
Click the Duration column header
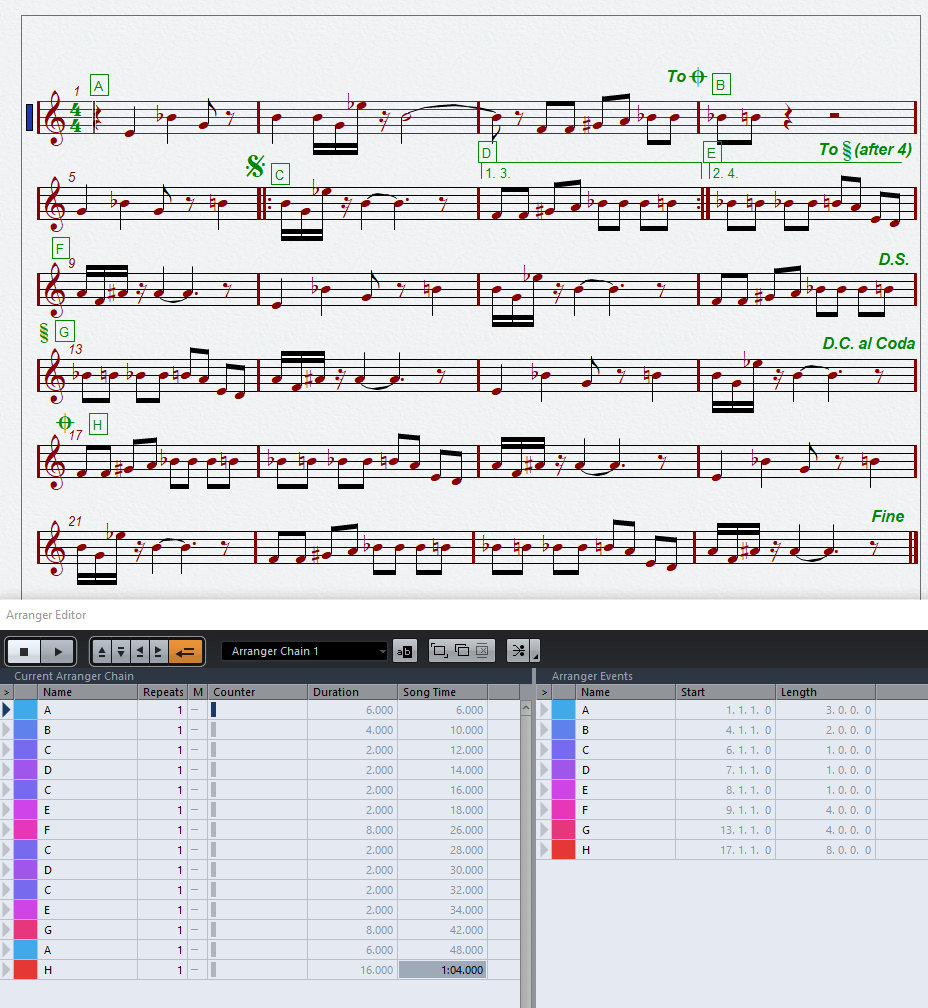click(x=352, y=692)
